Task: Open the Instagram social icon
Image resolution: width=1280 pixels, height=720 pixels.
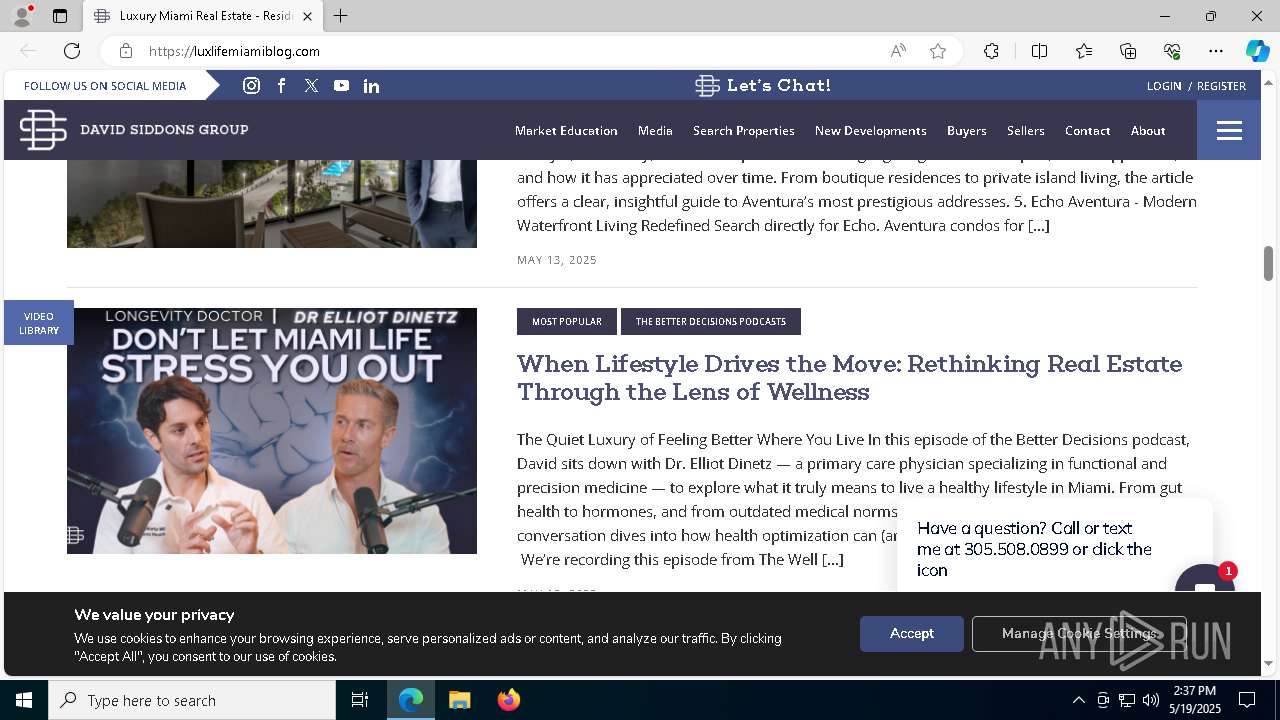Action: [251, 86]
